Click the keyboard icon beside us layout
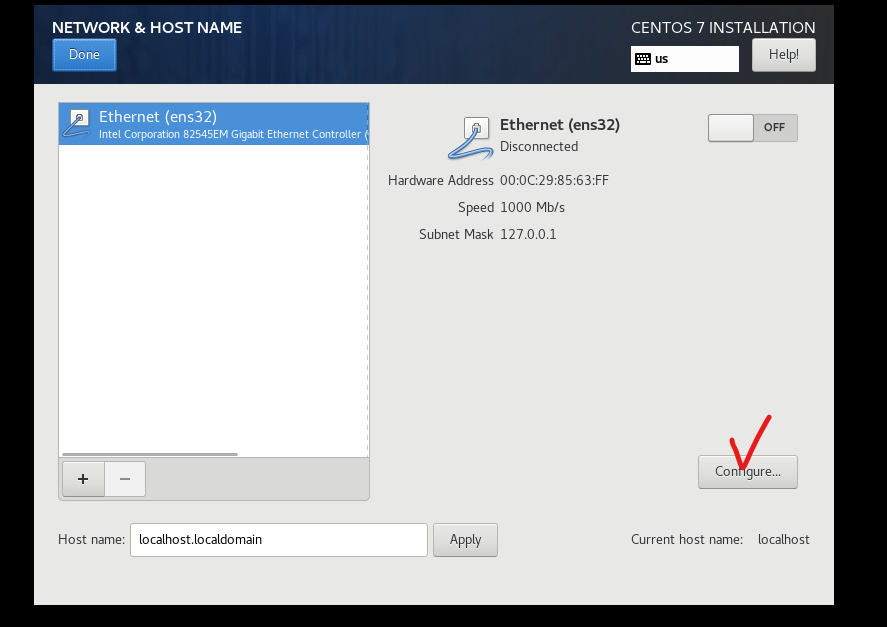 point(643,59)
